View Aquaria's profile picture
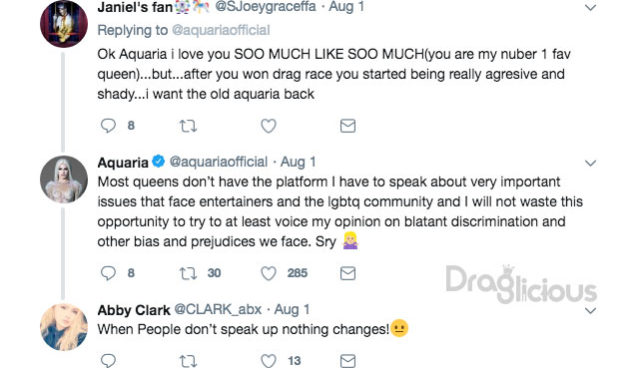This screenshot has height=368, width=638. 64,179
